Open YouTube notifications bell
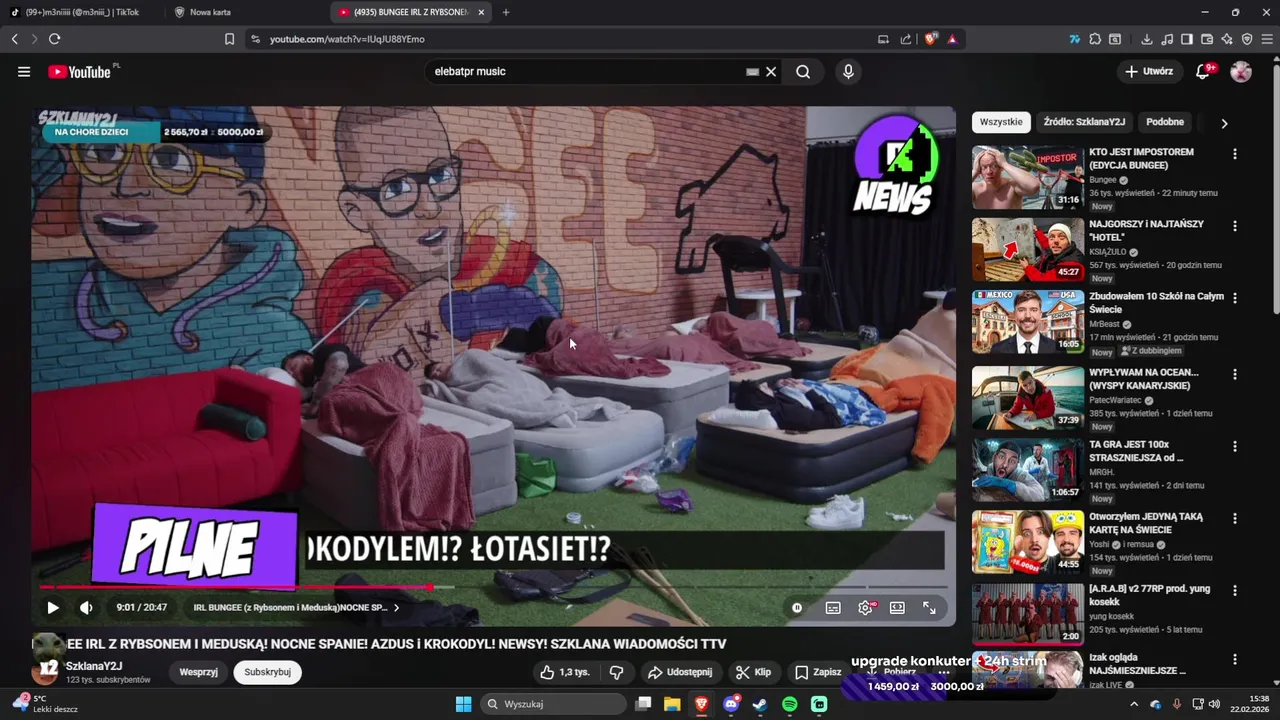Viewport: 1280px width, 720px height. pos(1203,72)
